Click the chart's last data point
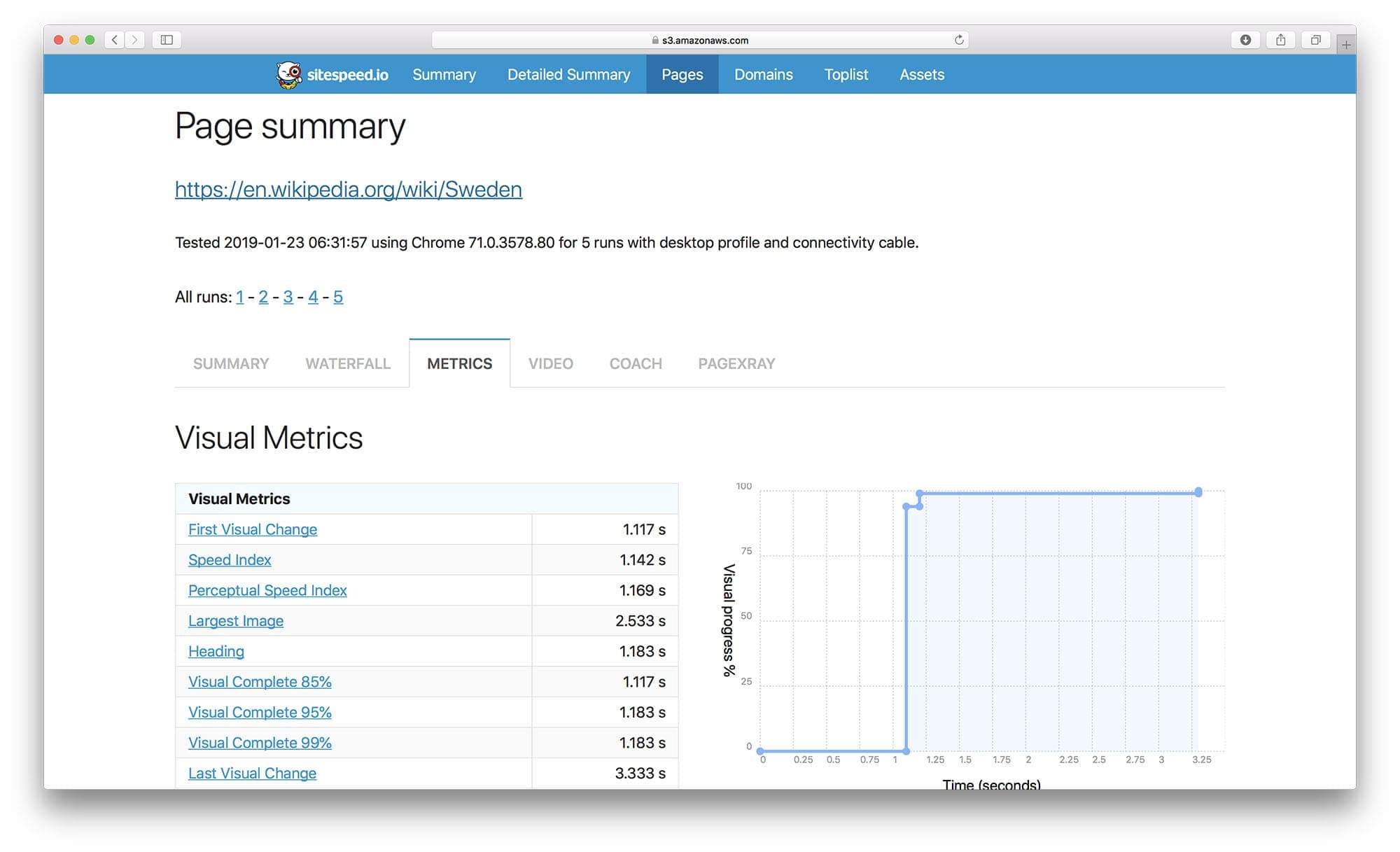Viewport: 1400px width, 852px height. pos(1198,492)
